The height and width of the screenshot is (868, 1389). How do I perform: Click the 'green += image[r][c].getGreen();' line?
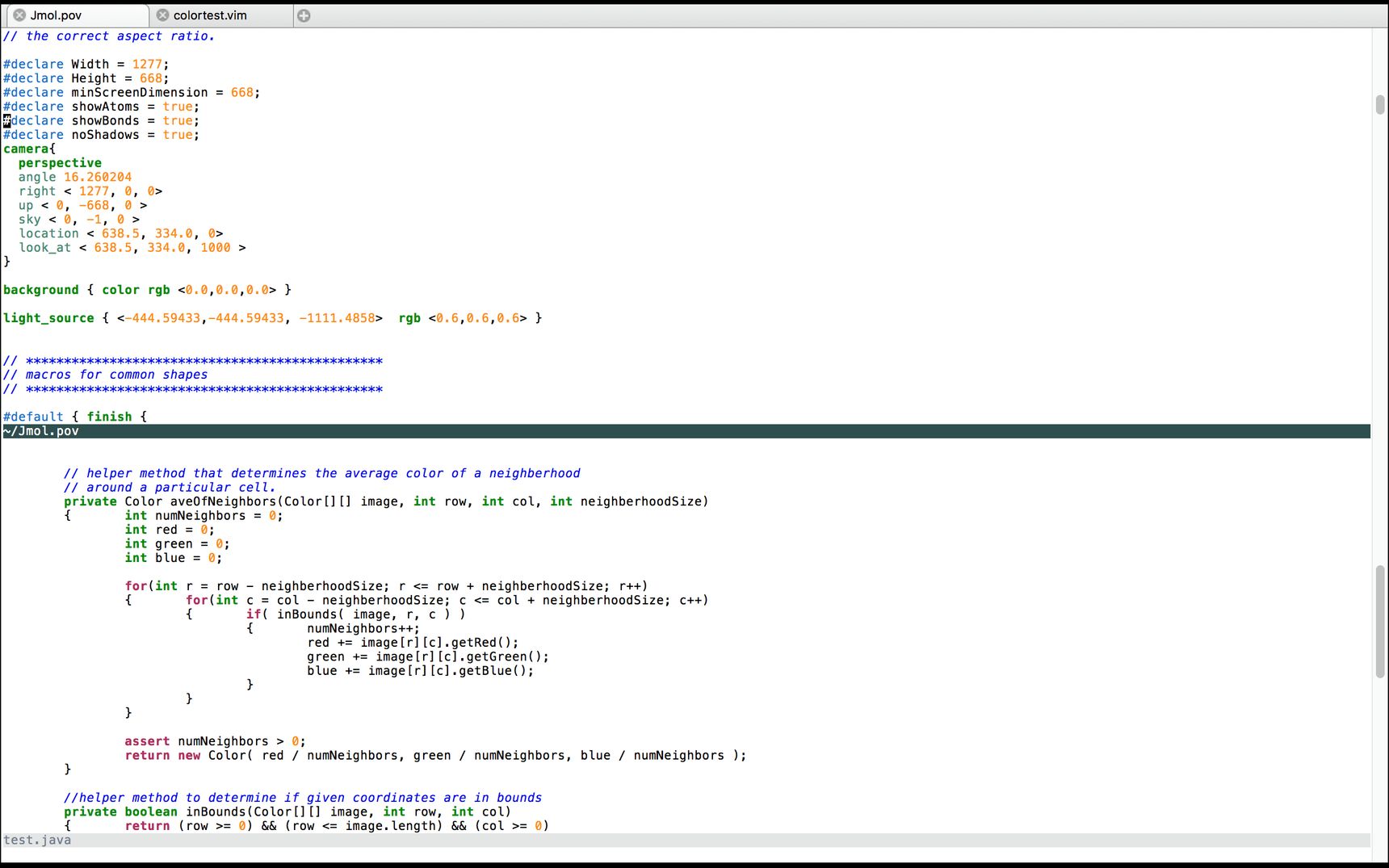click(428, 657)
